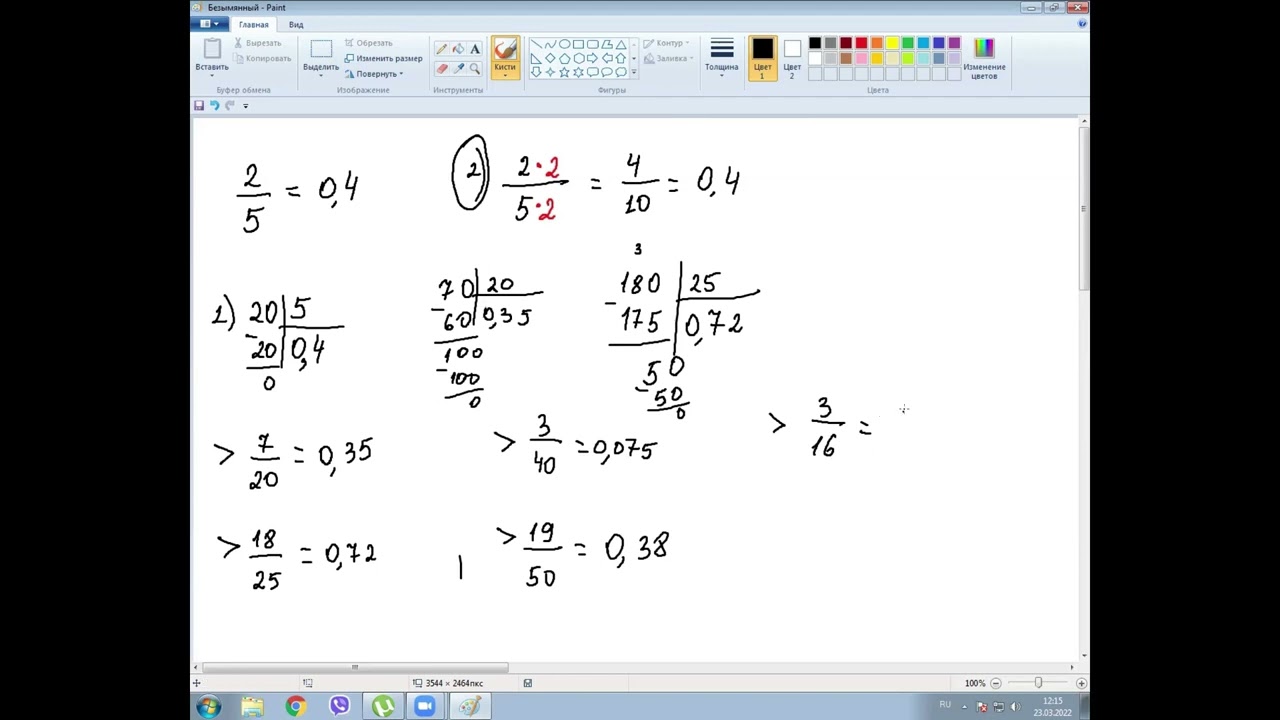Image resolution: width=1280 pixels, height=720 pixels.
Task: Pick the orange color swatch
Action: [877, 43]
